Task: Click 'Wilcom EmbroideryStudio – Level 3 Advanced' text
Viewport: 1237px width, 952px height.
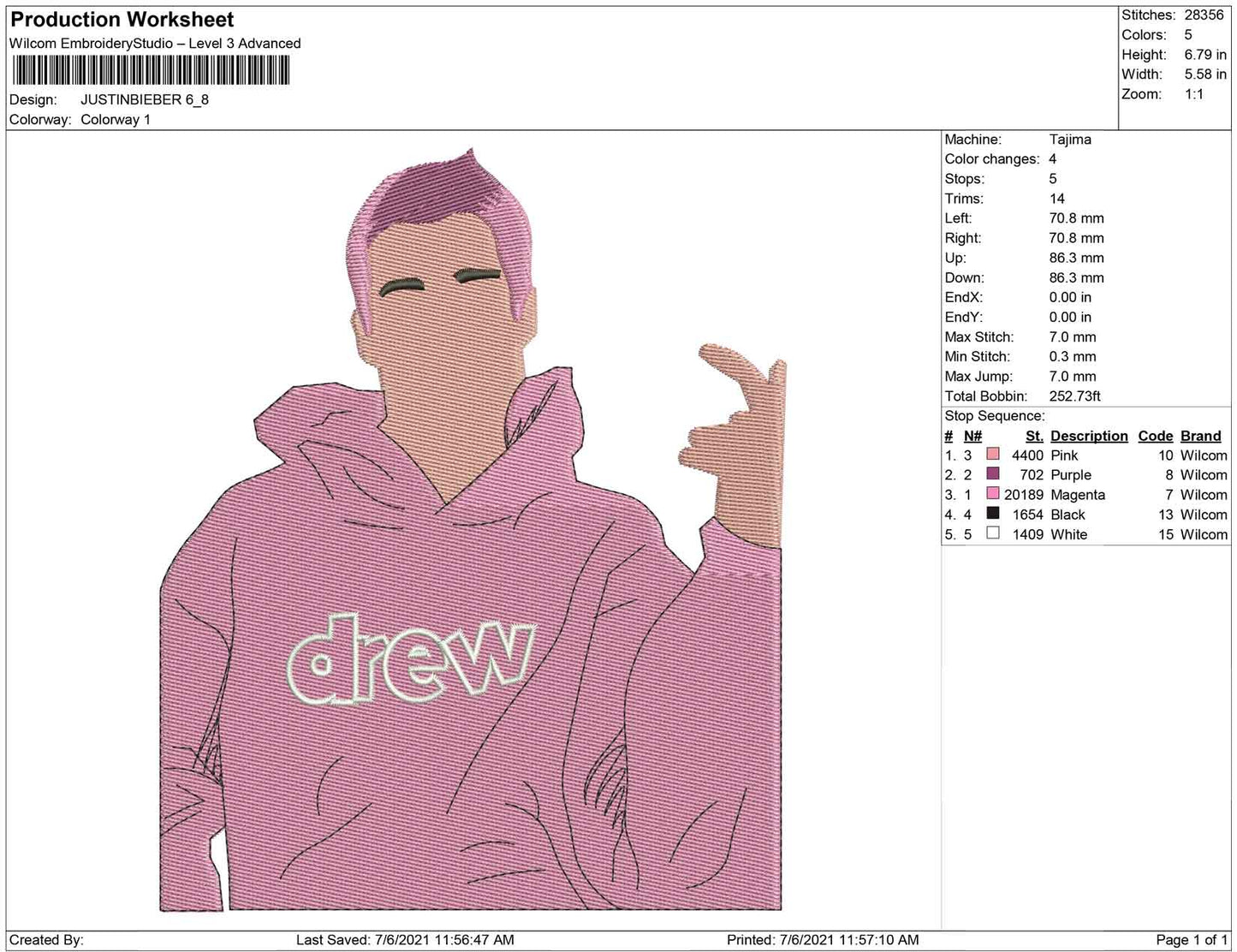Action: [155, 44]
